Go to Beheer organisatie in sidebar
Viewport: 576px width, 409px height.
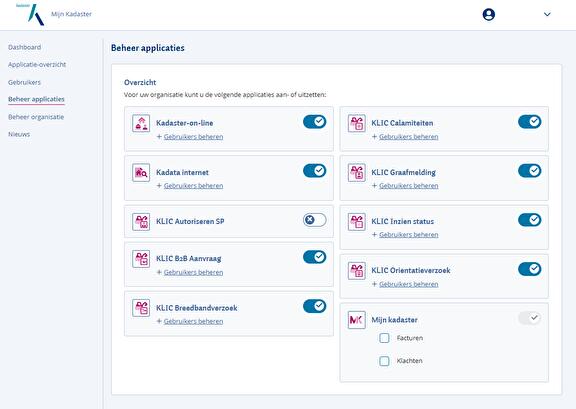pos(36,117)
